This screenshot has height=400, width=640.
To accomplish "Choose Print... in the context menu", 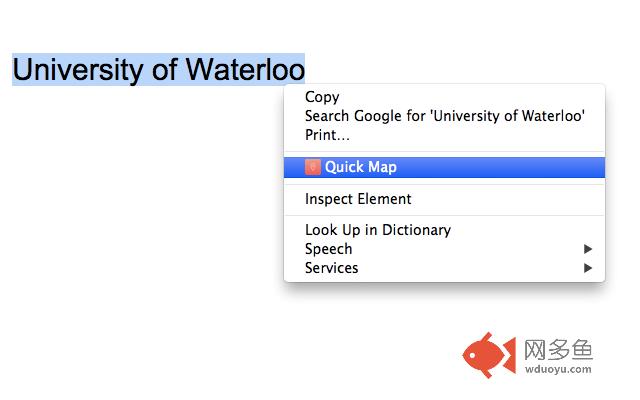I will [327, 135].
